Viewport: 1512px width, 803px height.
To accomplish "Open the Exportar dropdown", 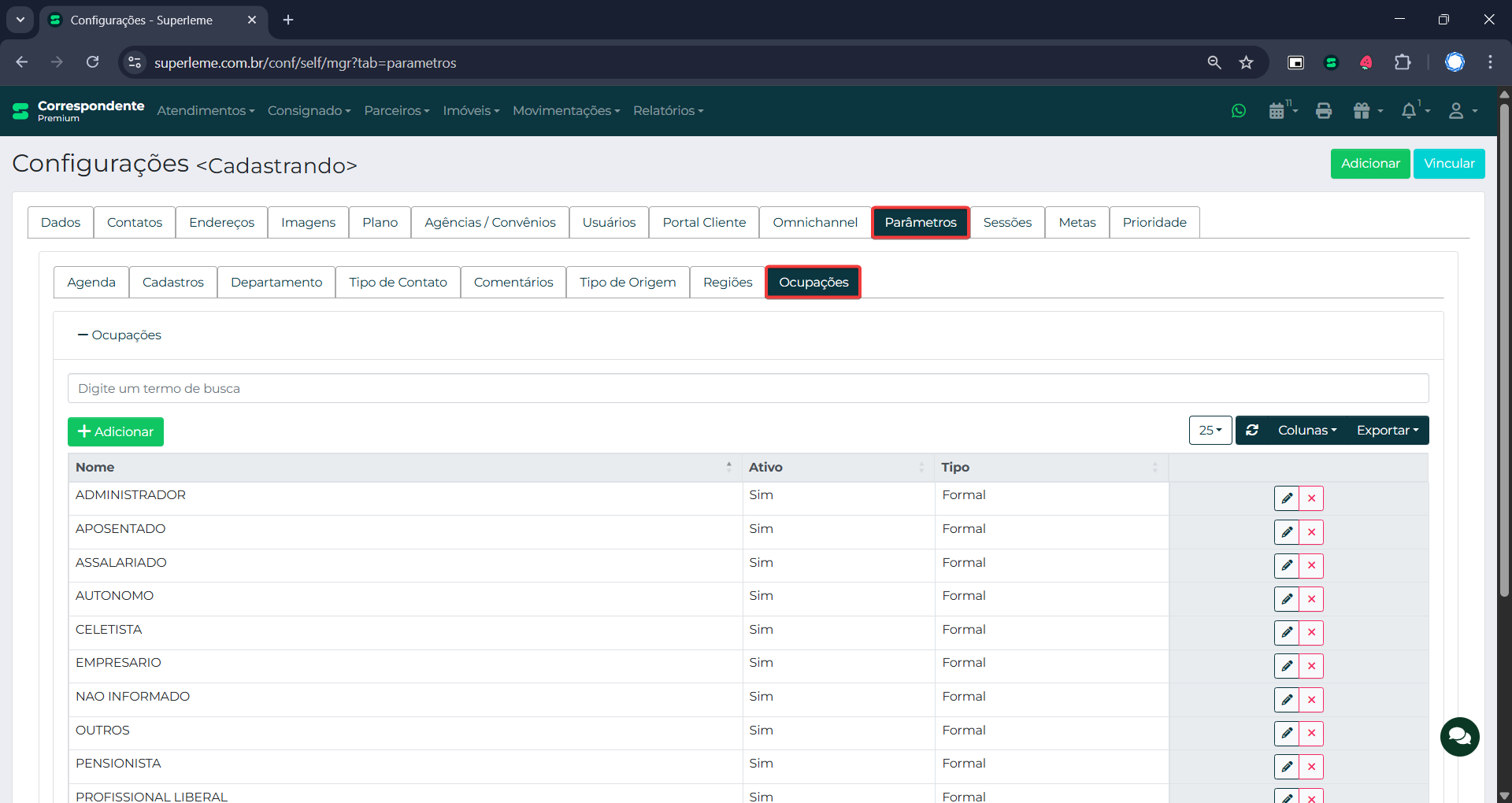I will 1387,431.
